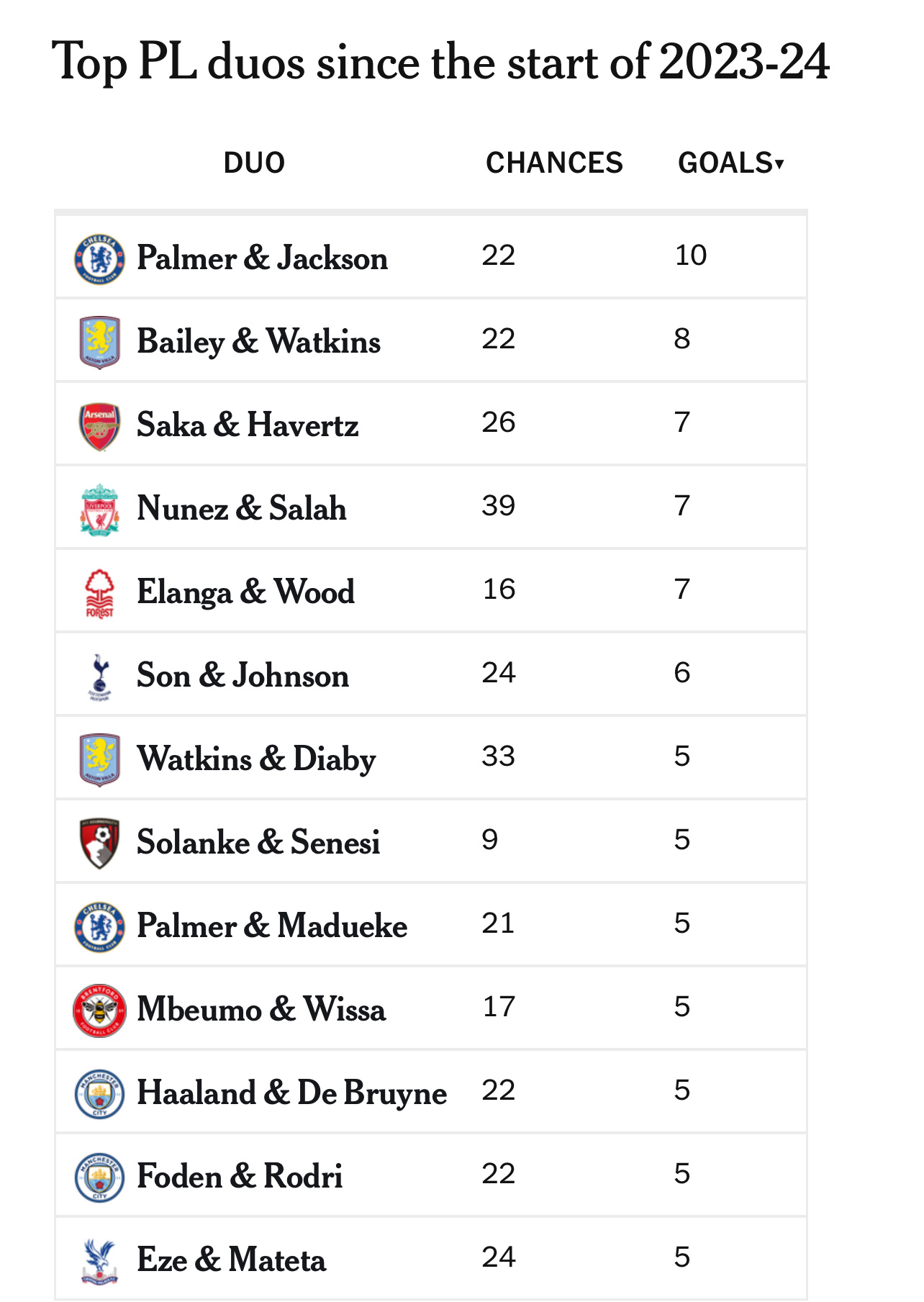This screenshot has height=1302, width=924.
Task: Click the GOALS column sort arrow
Action: point(779,165)
